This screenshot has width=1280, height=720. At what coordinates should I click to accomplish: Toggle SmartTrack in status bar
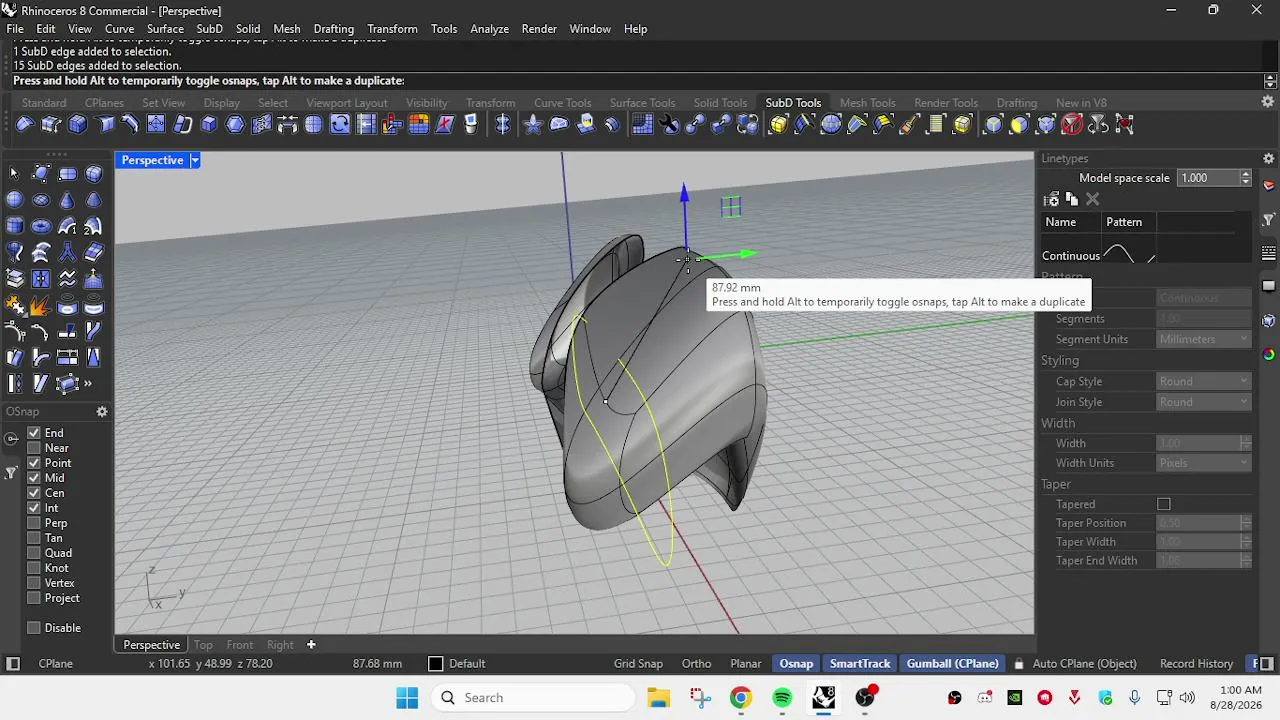click(x=860, y=664)
